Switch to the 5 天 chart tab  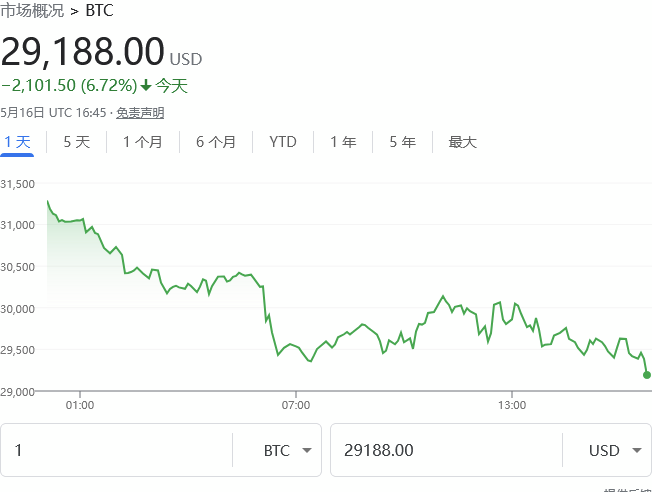76,142
